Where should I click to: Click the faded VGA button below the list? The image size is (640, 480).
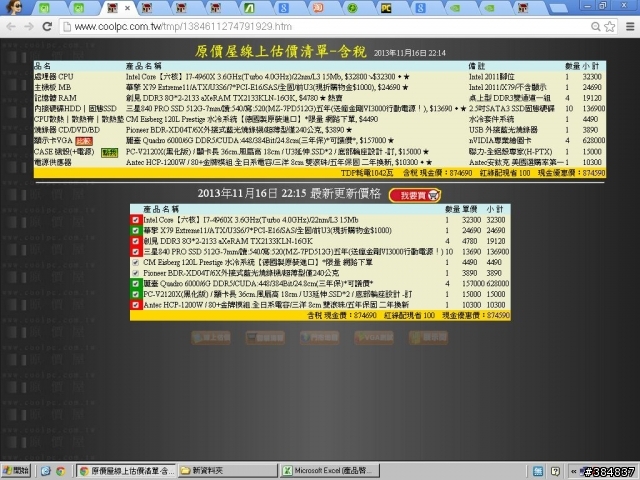[374, 338]
